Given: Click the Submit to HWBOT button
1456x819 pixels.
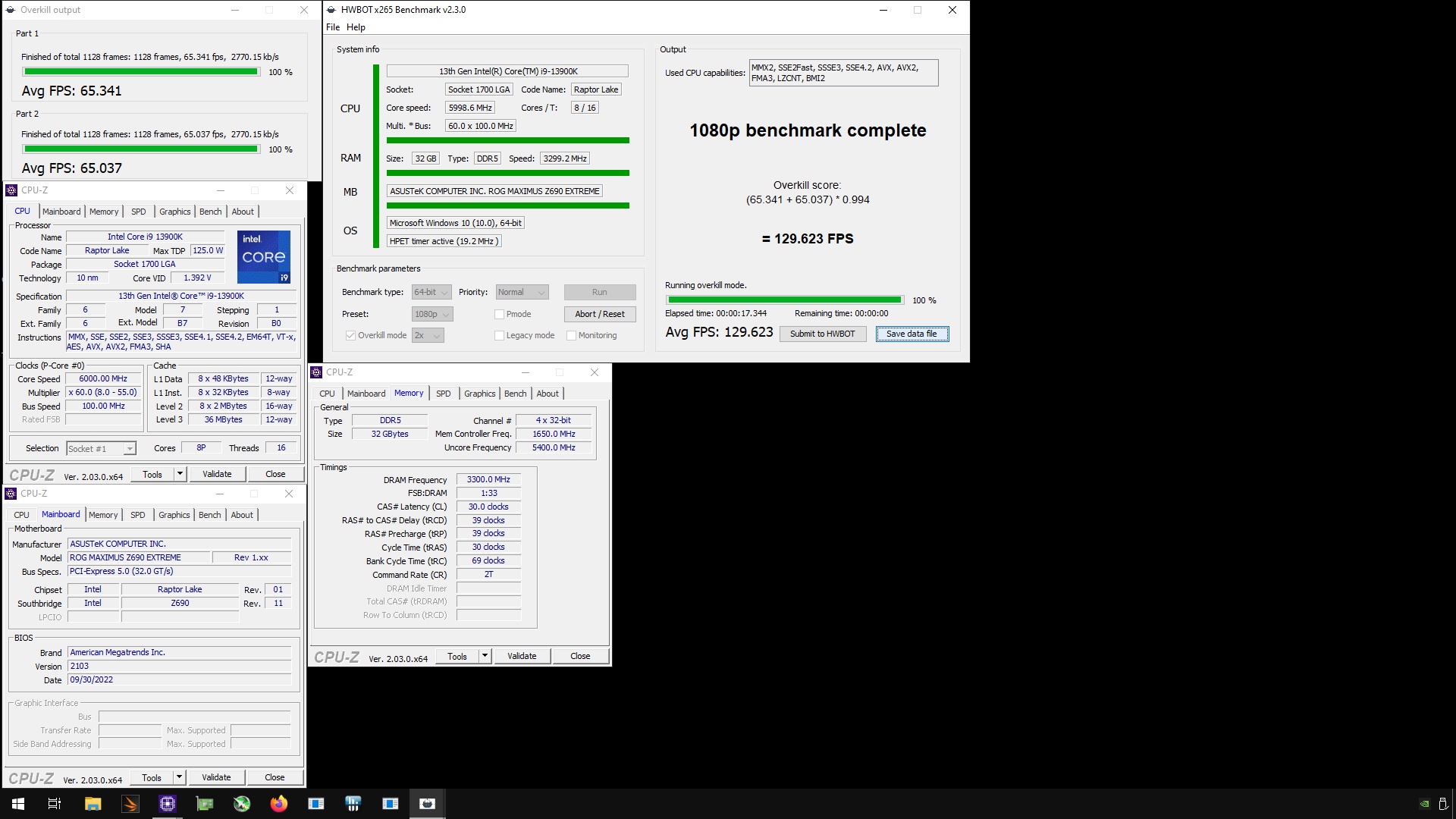Looking at the screenshot, I should [x=823, y=334].
